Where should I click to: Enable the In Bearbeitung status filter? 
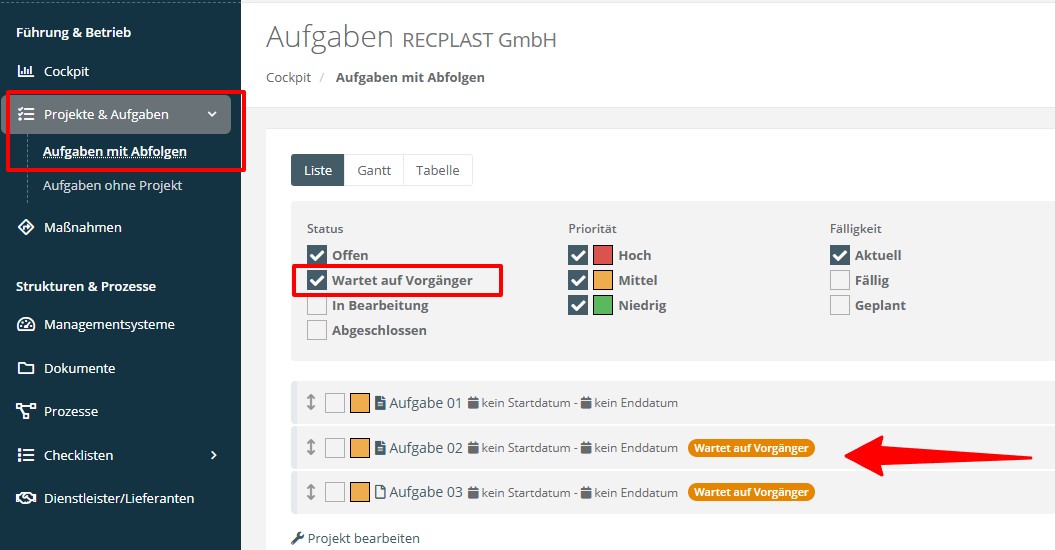[x=317, y=305]
